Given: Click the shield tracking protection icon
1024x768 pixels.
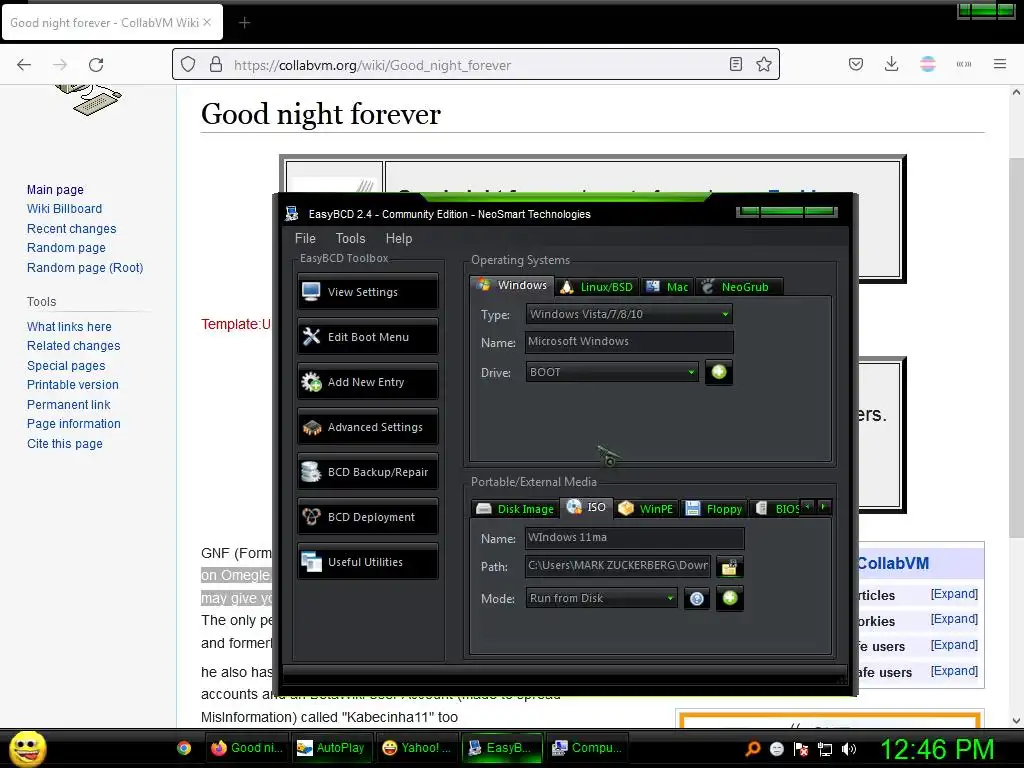Looking at the screenshot, I should click(188, 65).
